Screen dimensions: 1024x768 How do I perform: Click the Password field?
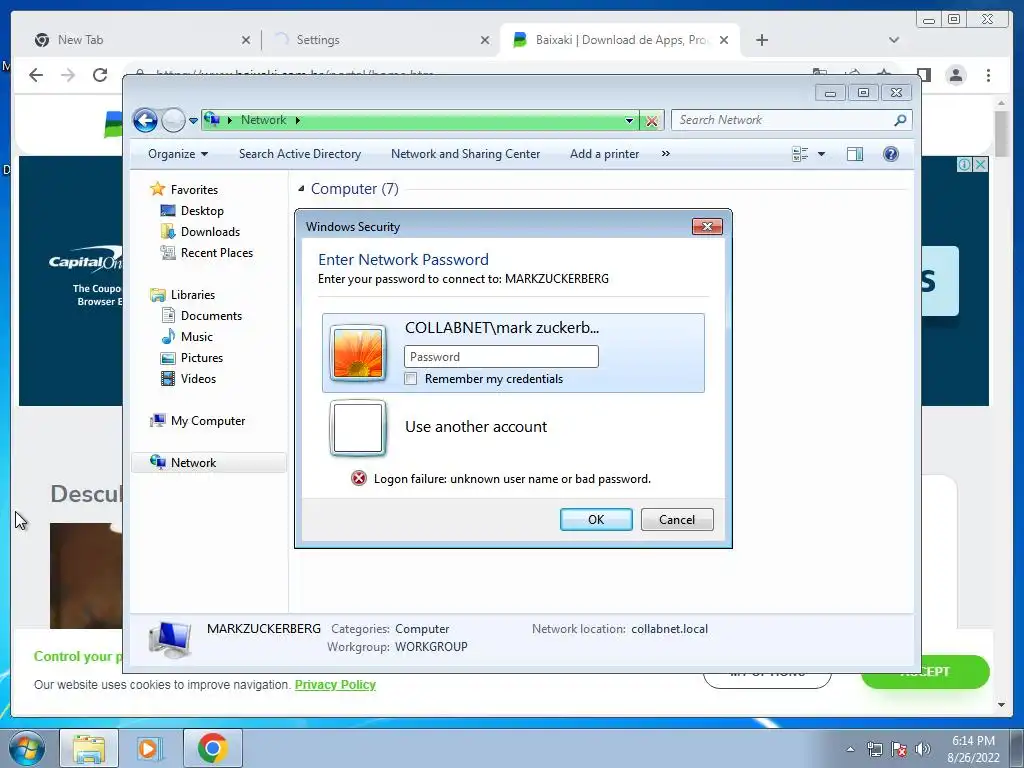[501, 357]
